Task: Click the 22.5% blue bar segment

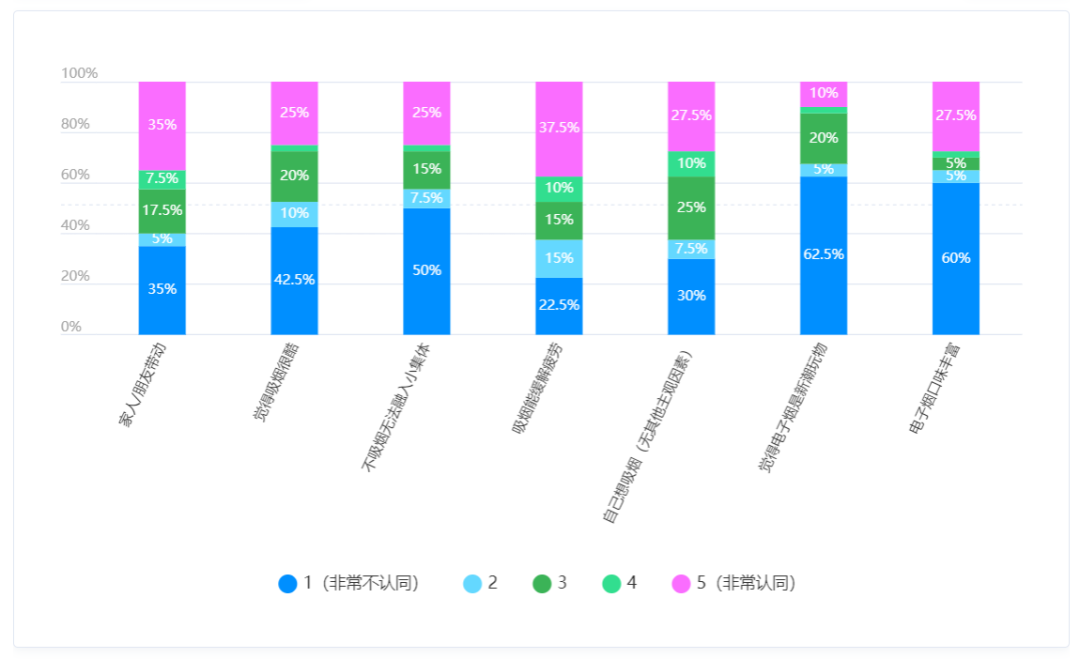Action: [559, 305]
